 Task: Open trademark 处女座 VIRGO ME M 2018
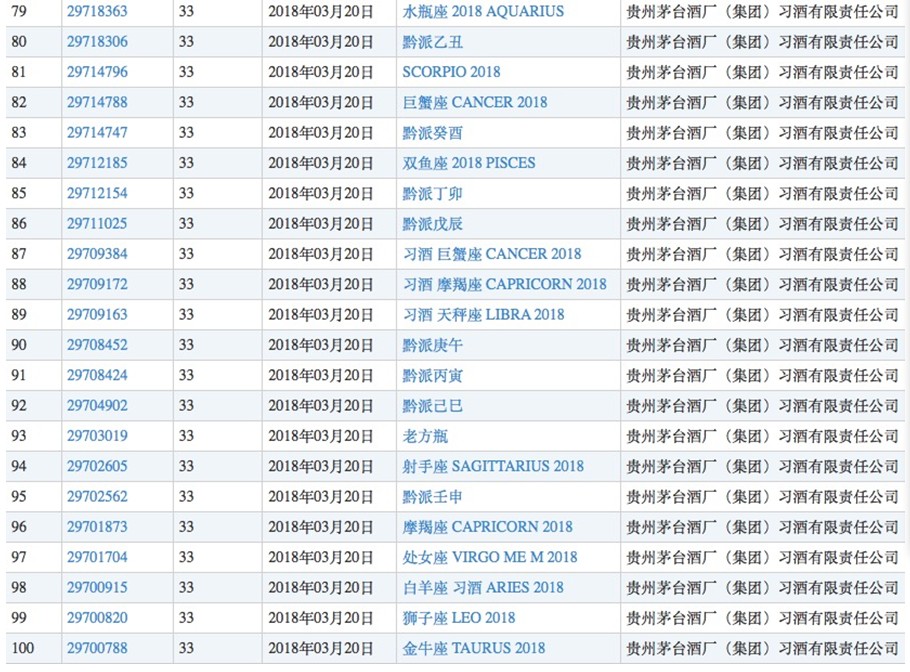point(490,557)
